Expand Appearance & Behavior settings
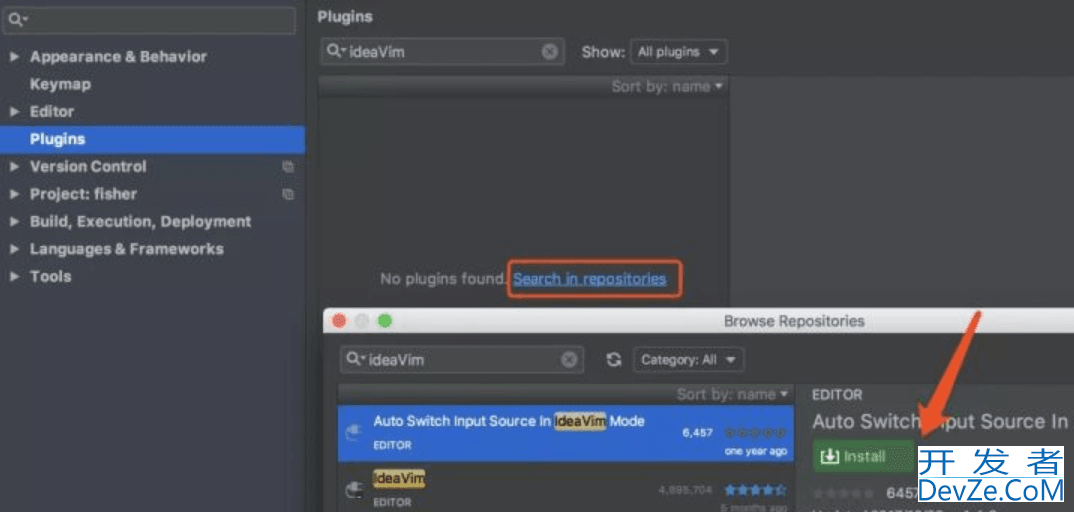The height and width of the screenshot is (512, 1074). click(x=14, y=57)
